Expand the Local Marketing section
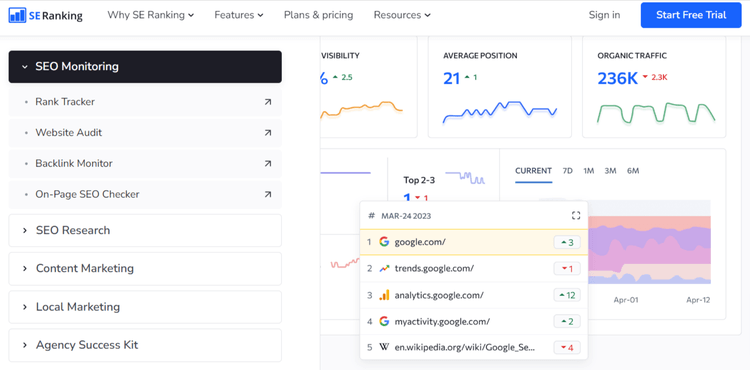Screen dimensions: 750x370 (x=145, y=307)
